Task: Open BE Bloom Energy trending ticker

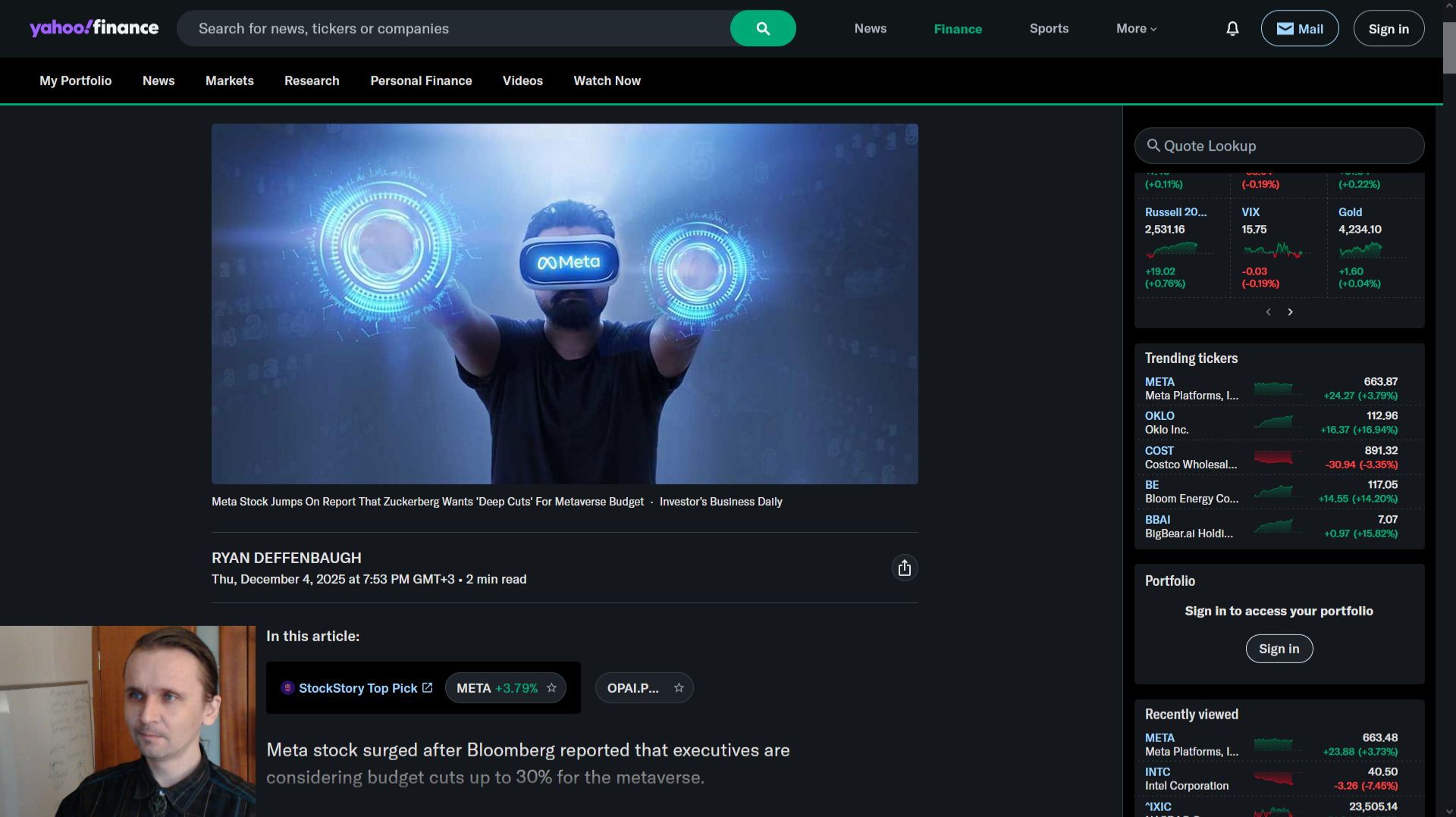Action: click(1152, 485)
